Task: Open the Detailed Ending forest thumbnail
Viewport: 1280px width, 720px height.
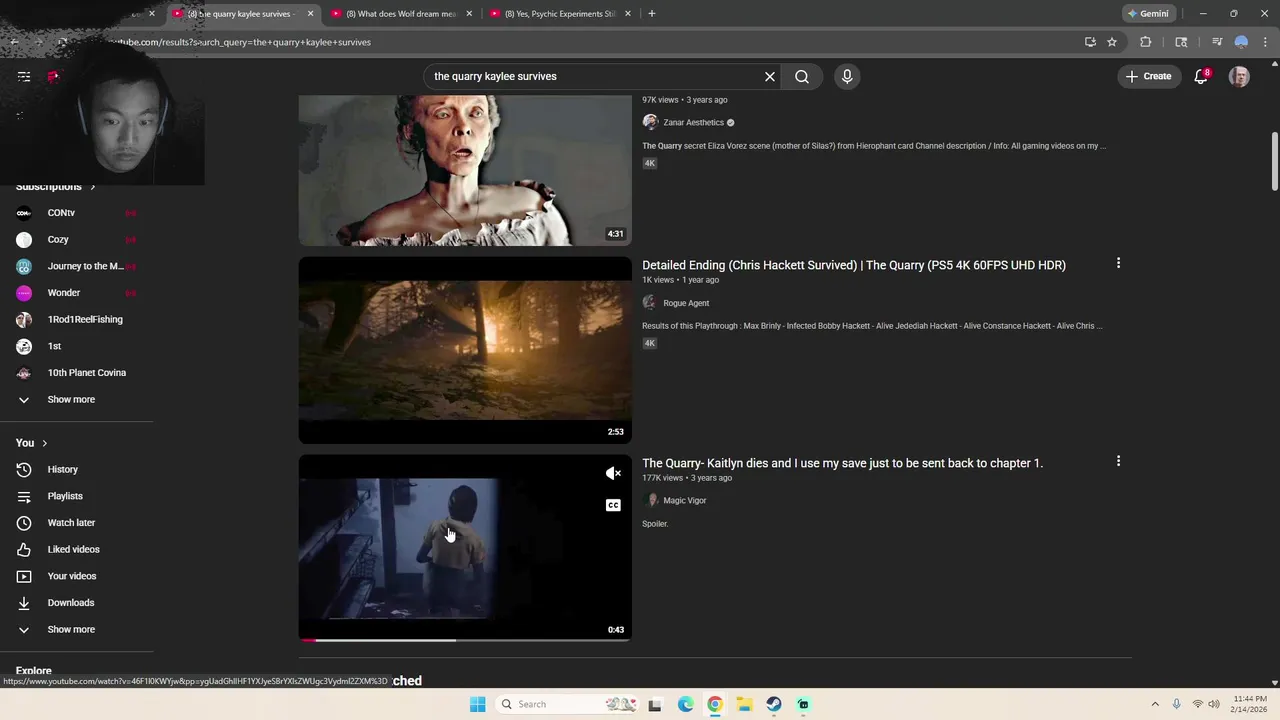Action: point(465,350)
